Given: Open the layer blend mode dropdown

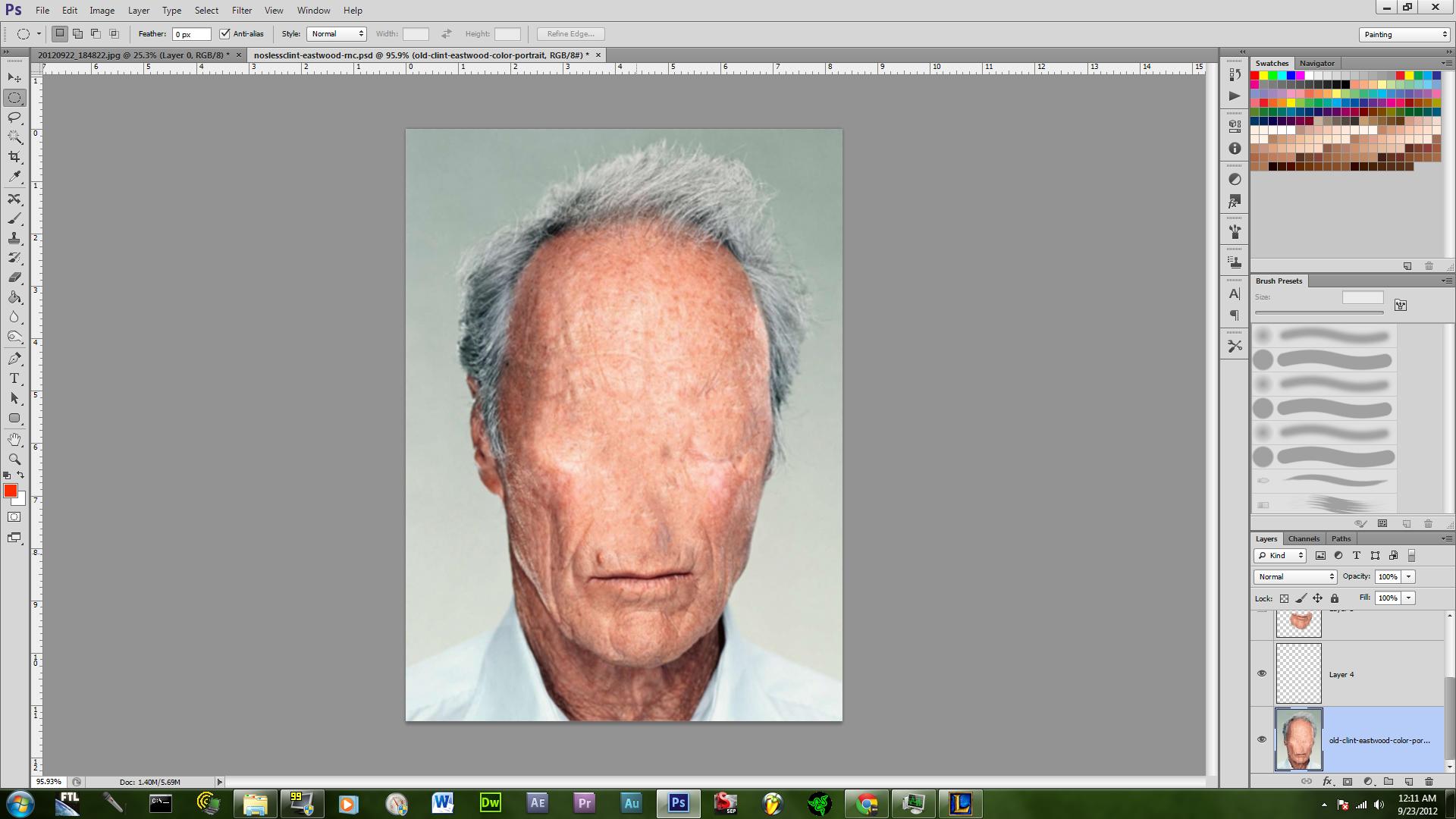Looking at the screenshot, I should point(1295,576).
